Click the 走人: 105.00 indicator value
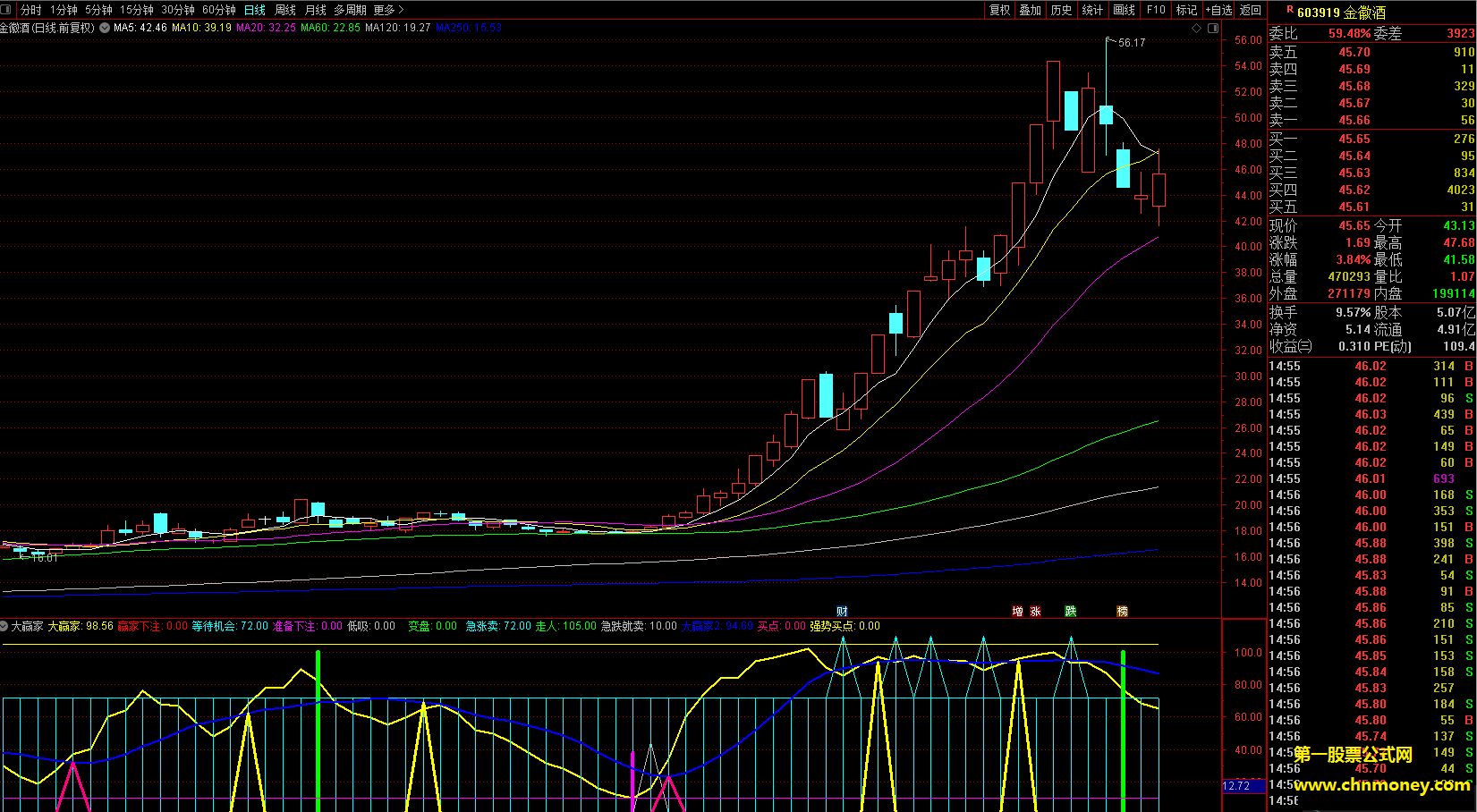 [x=565, y=626]
